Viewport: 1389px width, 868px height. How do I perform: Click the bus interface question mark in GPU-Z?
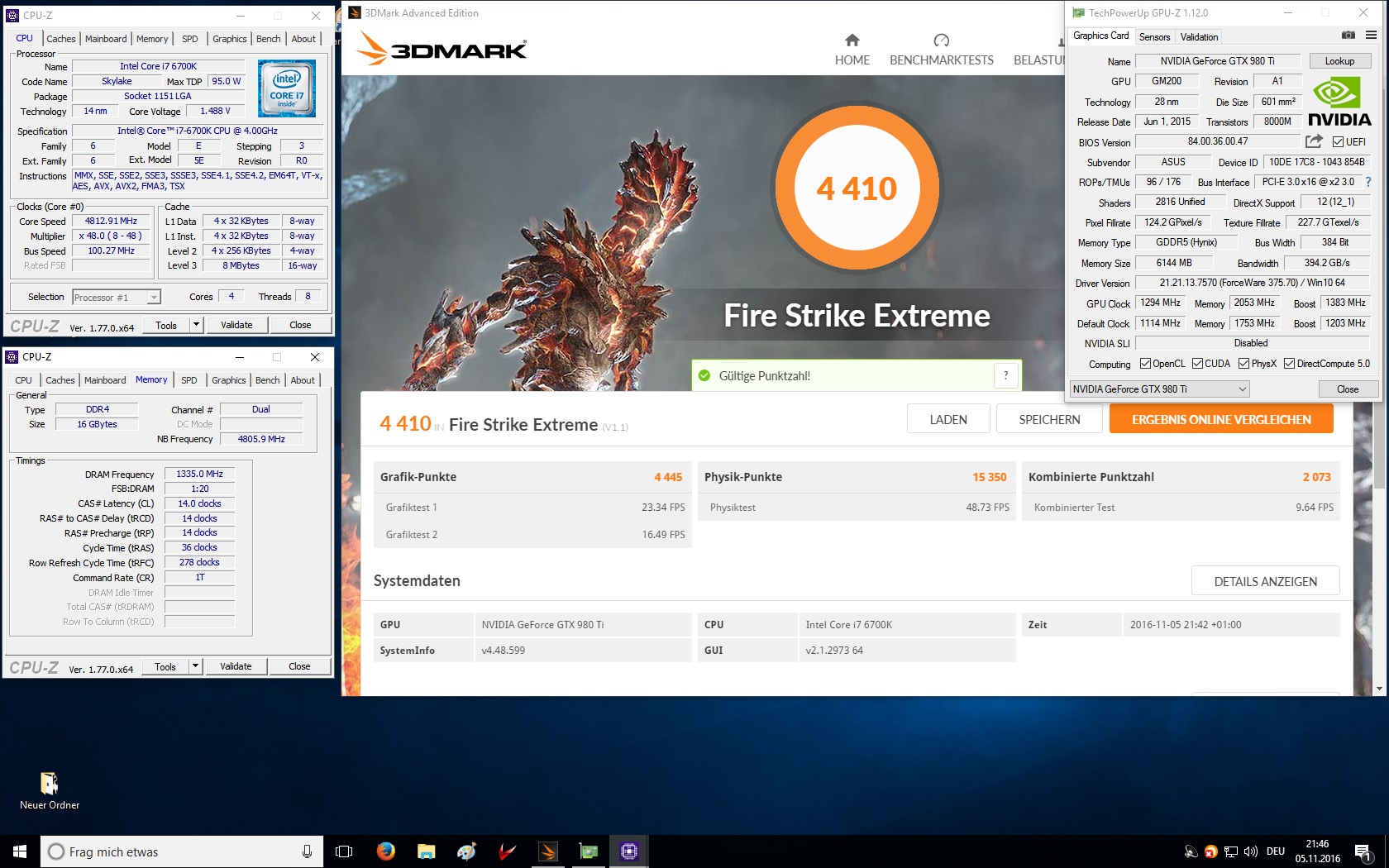pyautogui.click(x=1368, y=182)
